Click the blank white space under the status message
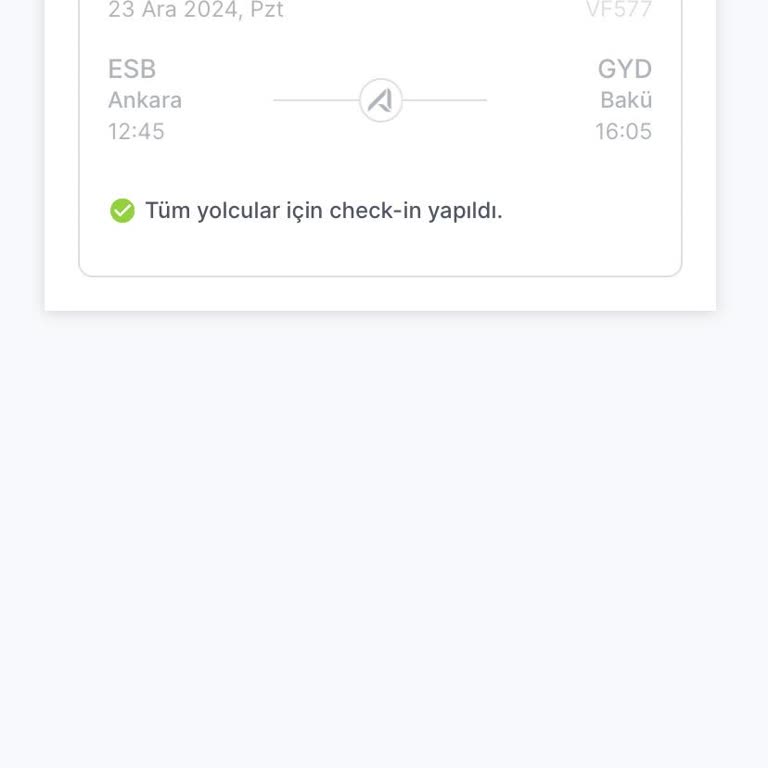Viewport: 768px width, 768px height. [x=380, y=248]
